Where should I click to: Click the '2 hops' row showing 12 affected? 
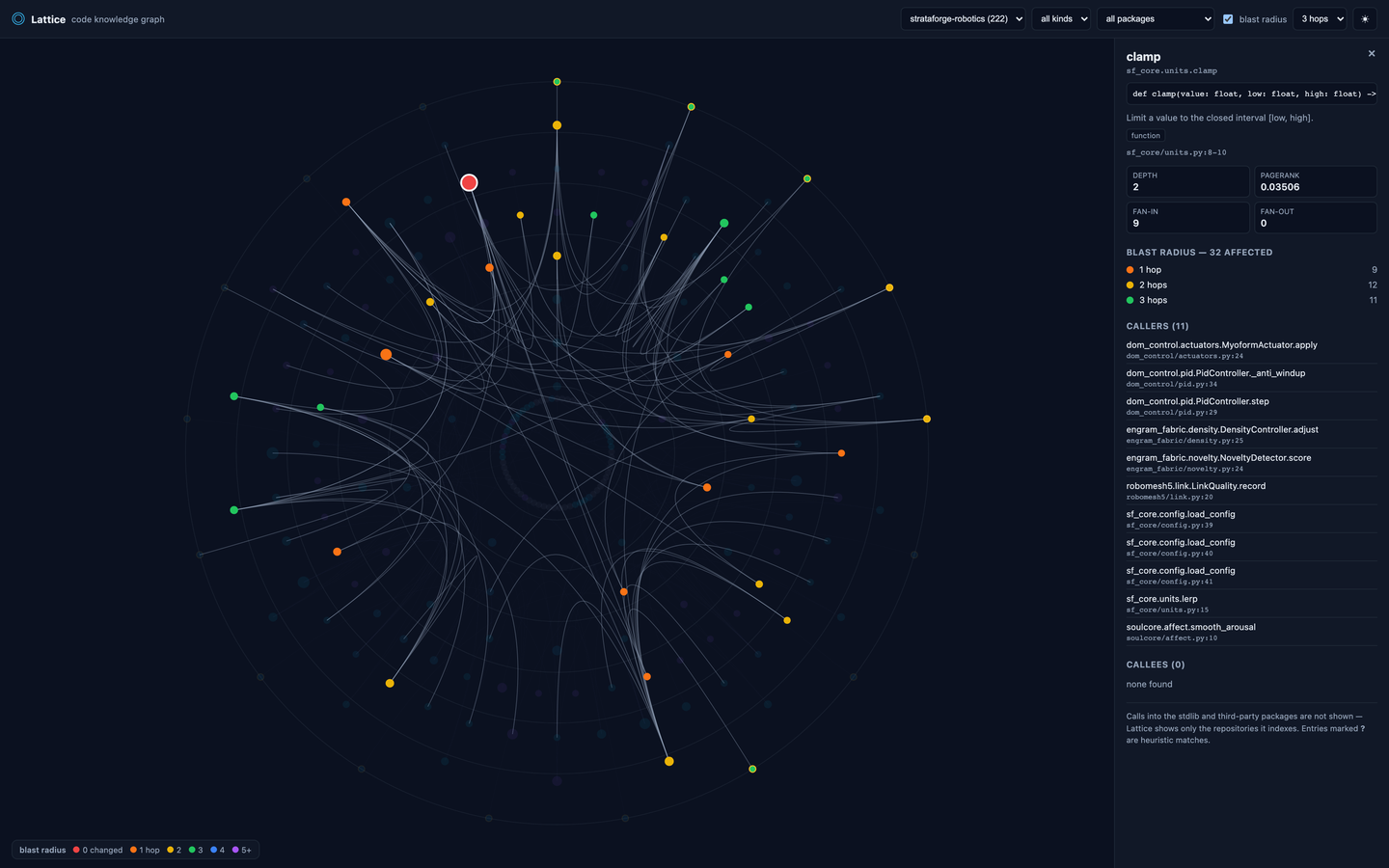coord(1251,285)
